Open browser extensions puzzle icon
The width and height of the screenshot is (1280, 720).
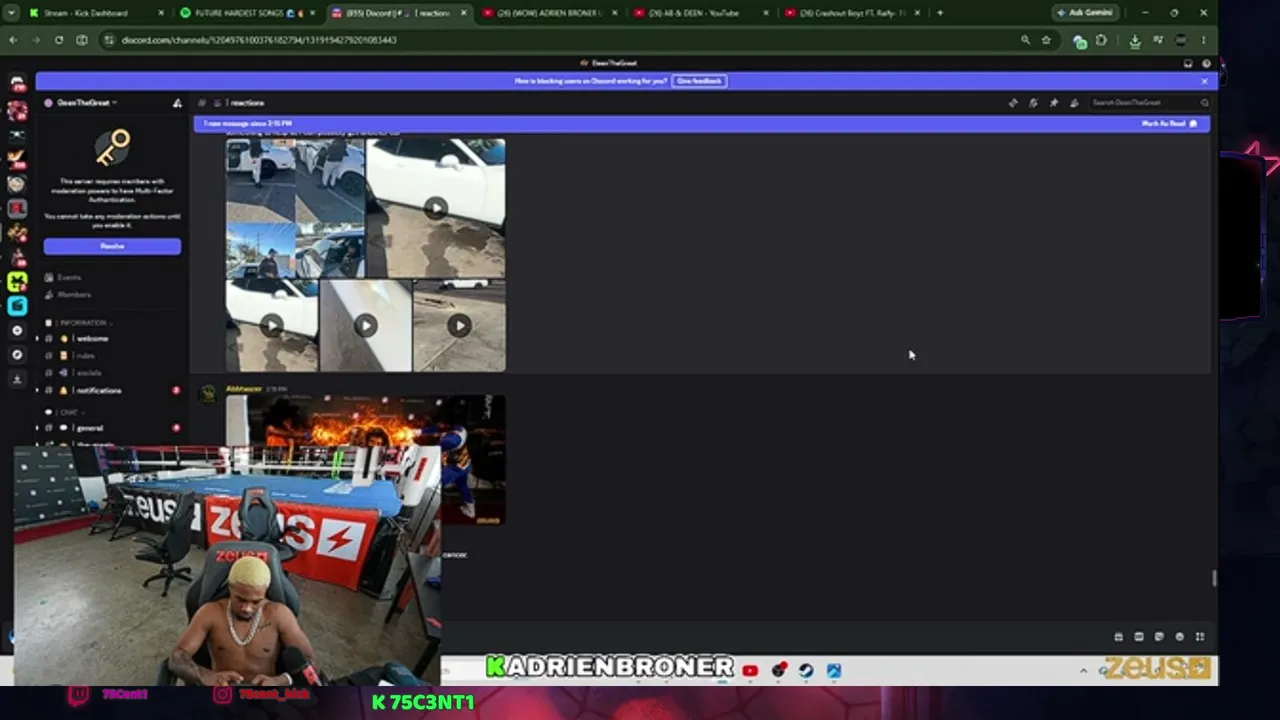point(1101,40)
